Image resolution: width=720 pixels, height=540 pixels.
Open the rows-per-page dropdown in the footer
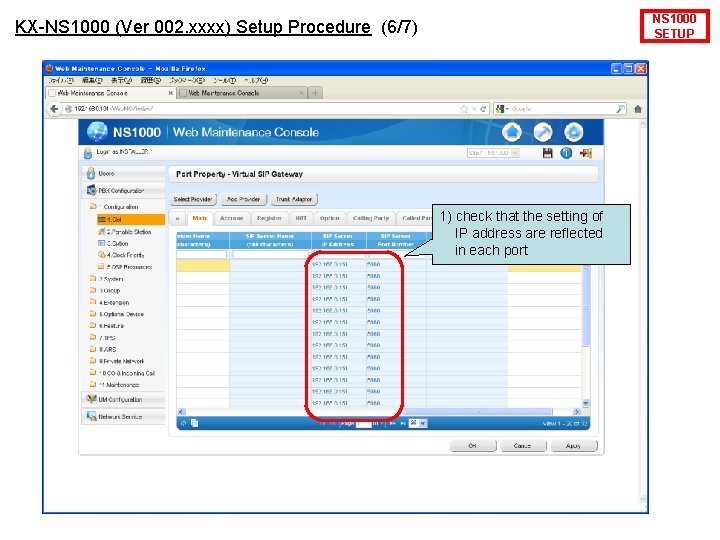click(x=418, y=423)
